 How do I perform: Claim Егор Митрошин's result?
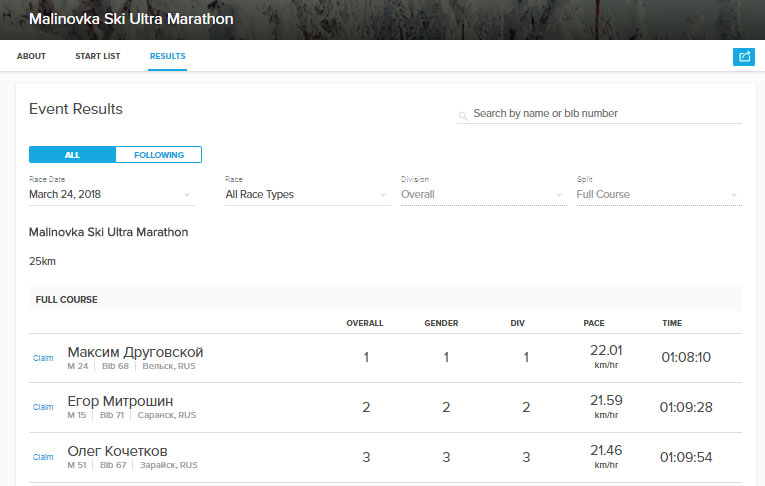[43, 407]
